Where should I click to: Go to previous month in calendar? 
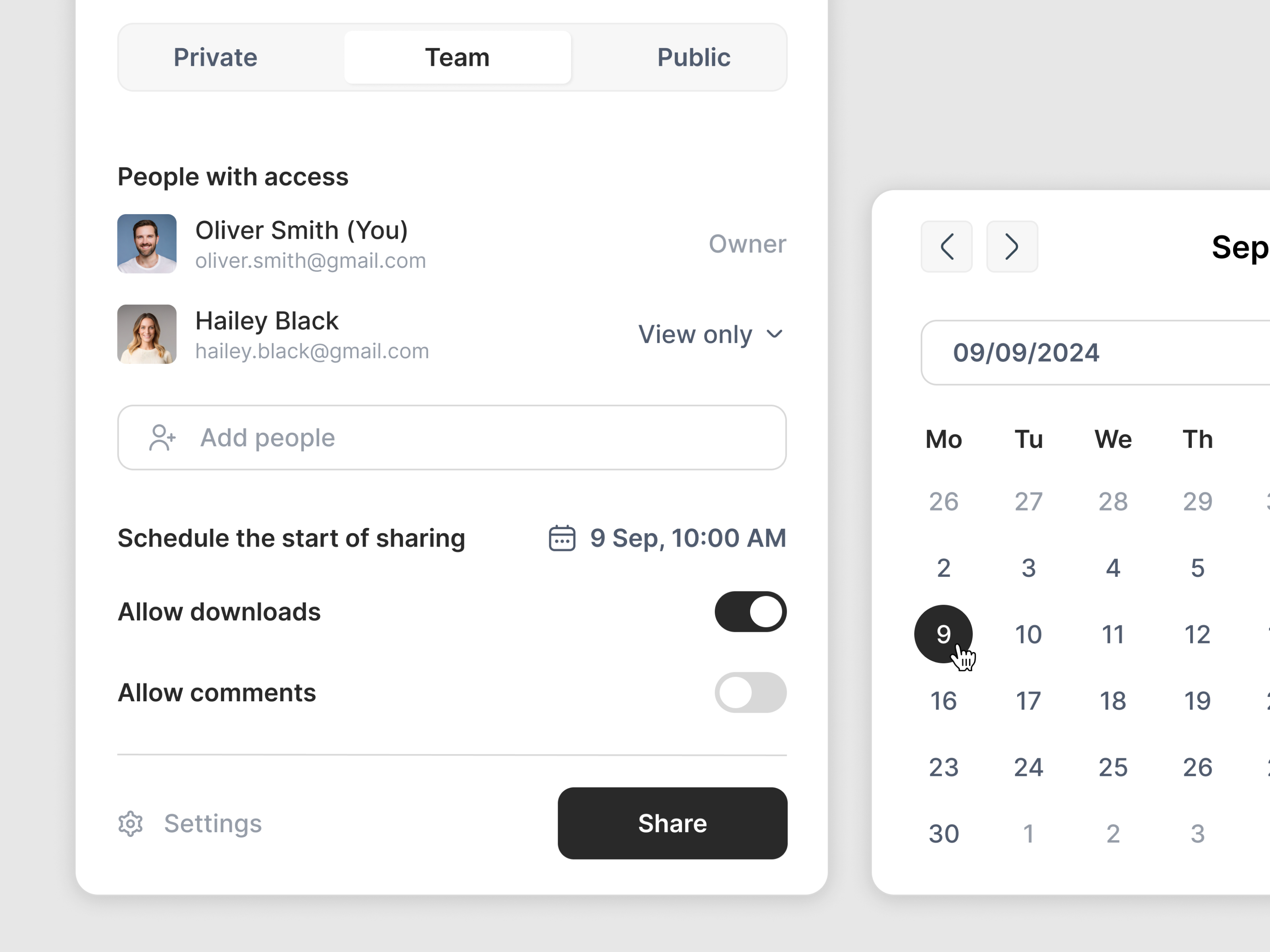coord(947,247)
